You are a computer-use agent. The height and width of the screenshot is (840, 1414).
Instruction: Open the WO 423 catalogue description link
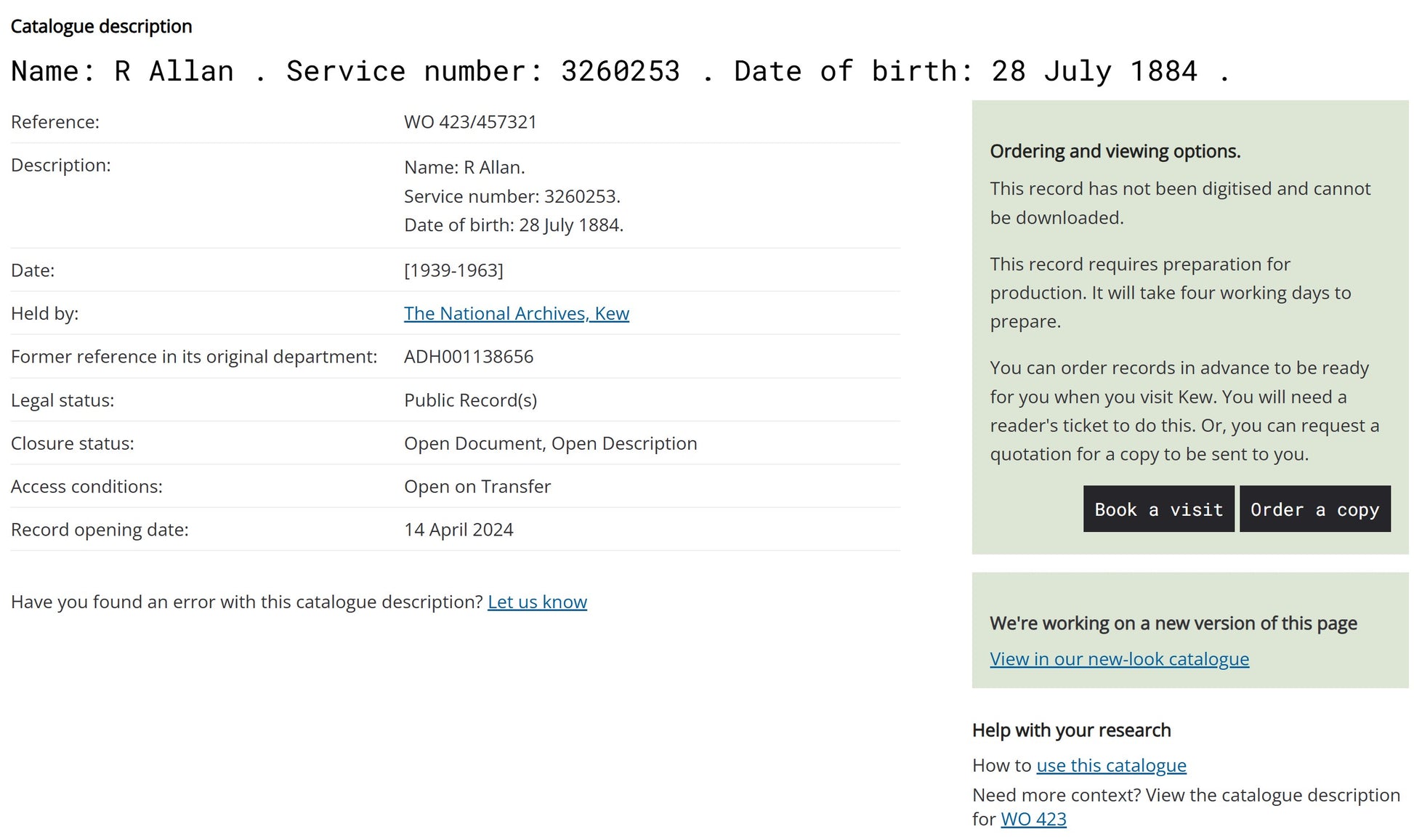pyautogui.click(x=1033, y=819)
